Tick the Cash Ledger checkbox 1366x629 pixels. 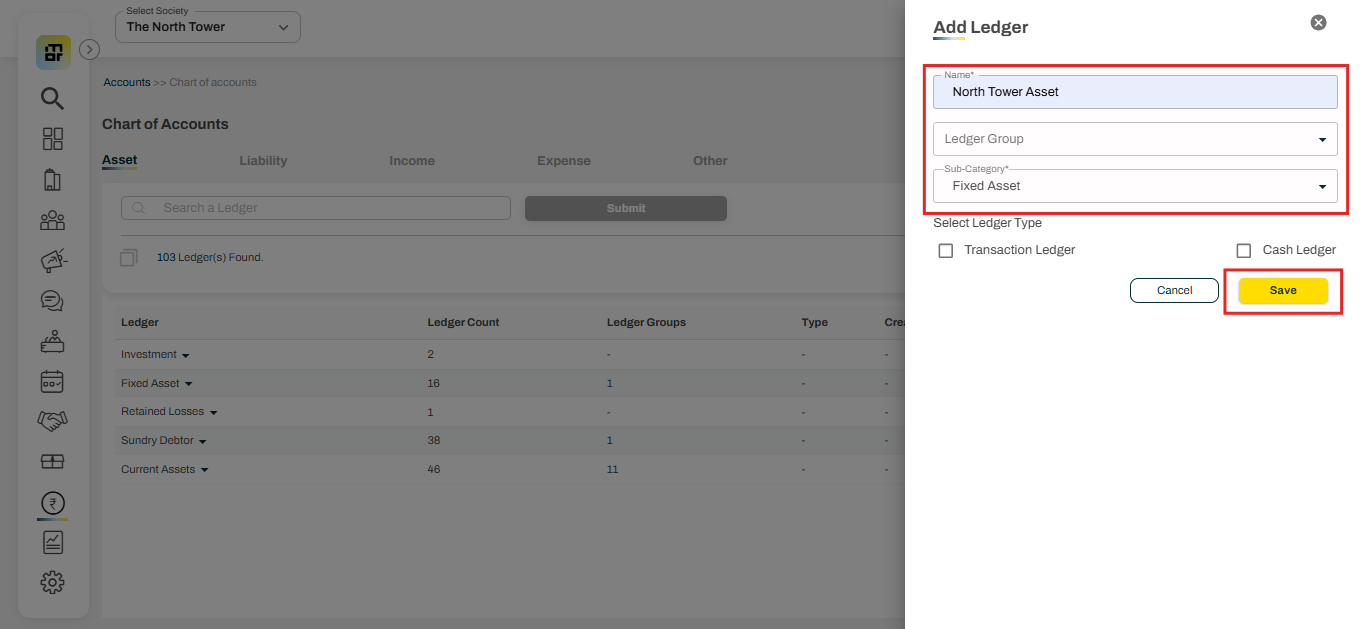point(1244,251)
